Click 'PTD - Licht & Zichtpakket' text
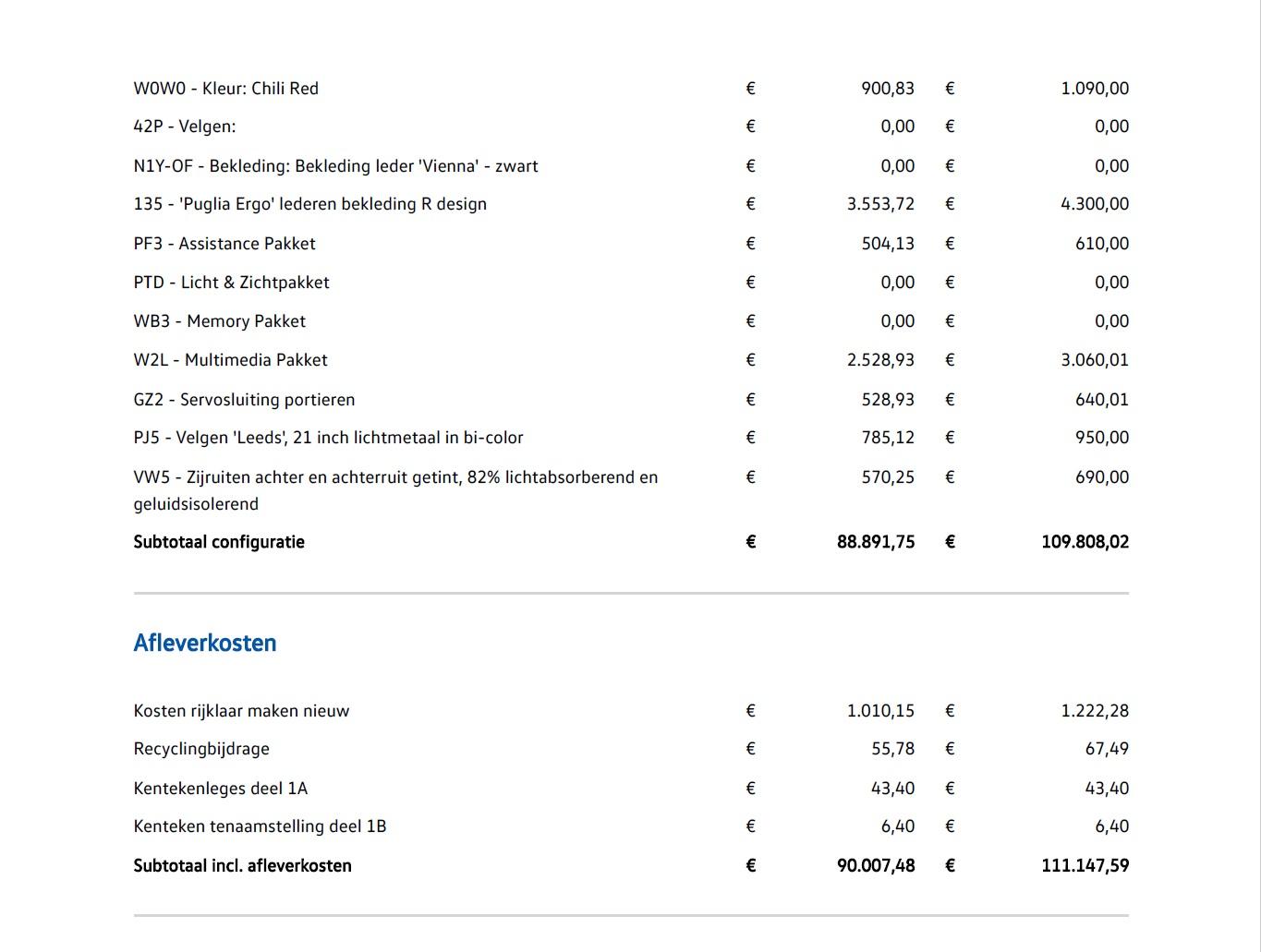 point(231,283)
